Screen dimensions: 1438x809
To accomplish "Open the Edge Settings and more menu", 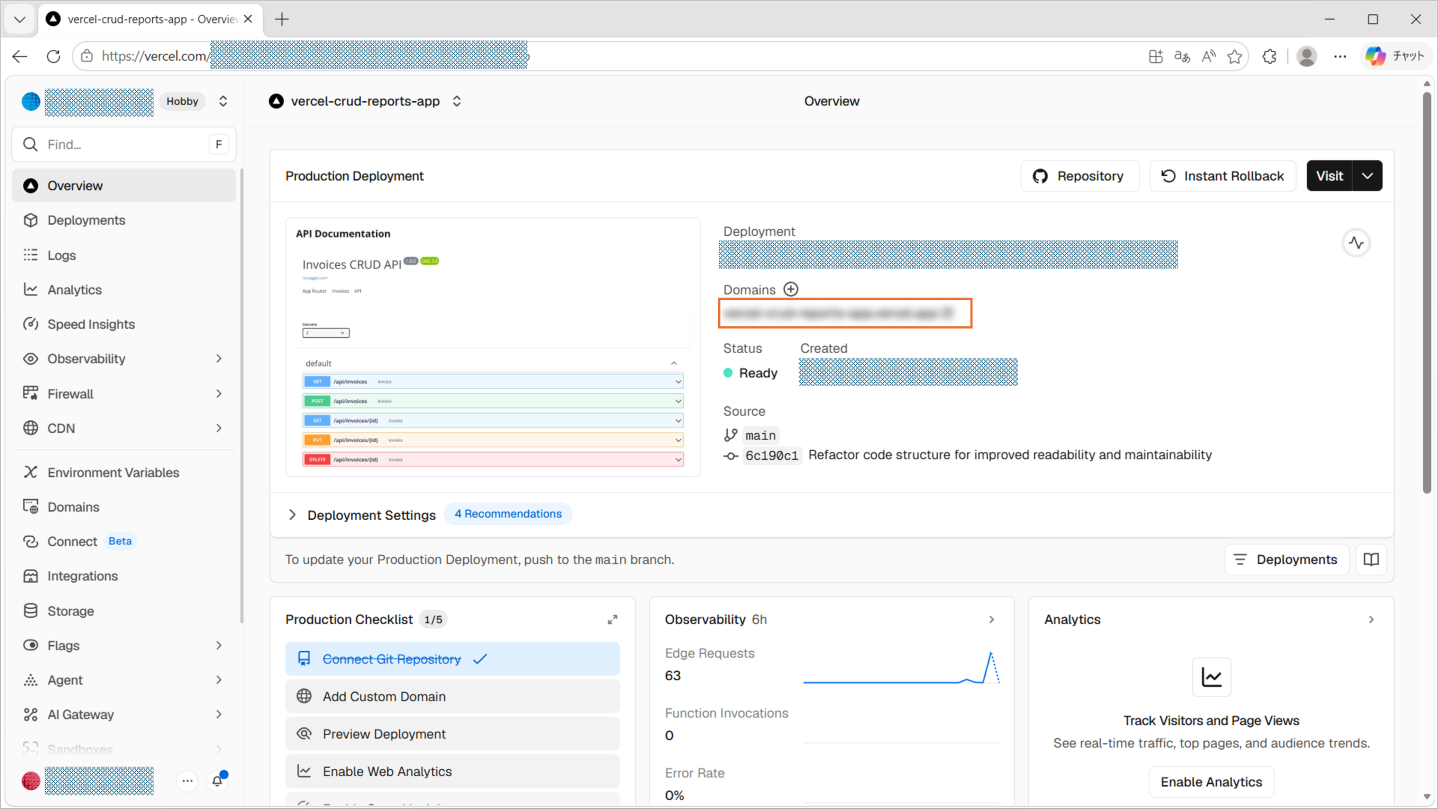I will tap(1340, 57).
